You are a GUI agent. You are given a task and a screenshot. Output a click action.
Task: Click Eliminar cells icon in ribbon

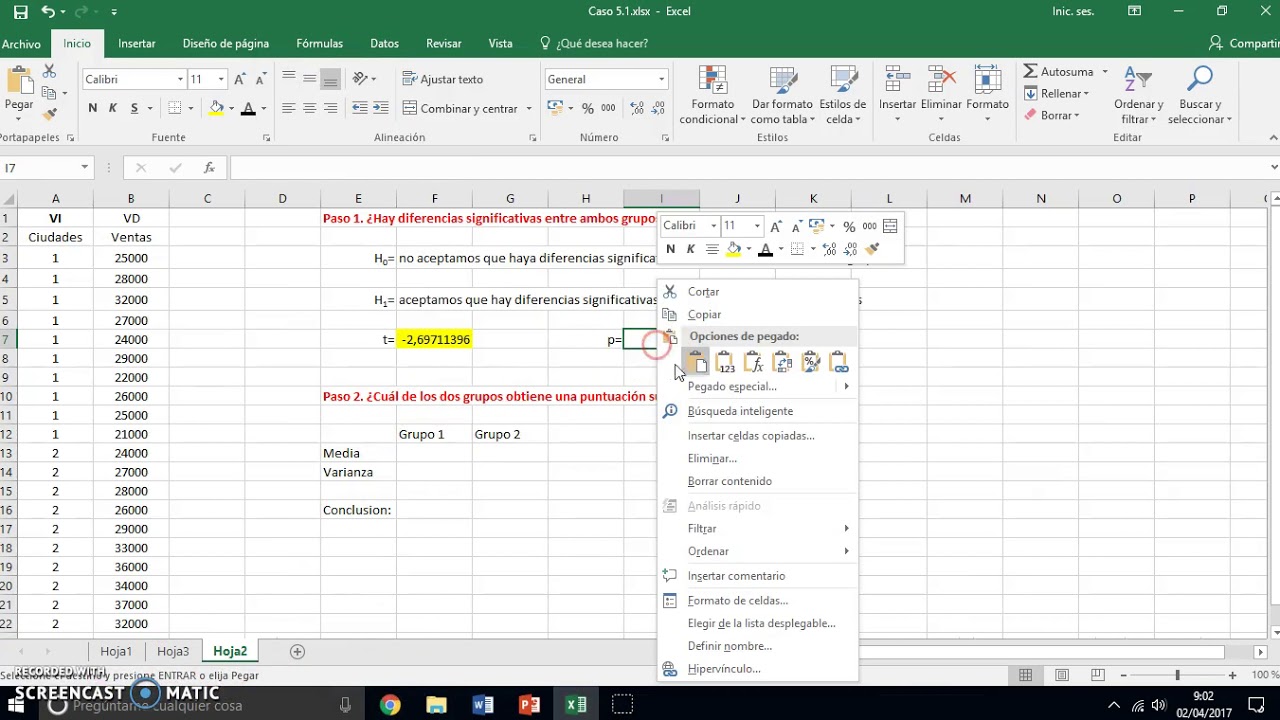click(x=941, y=96)
